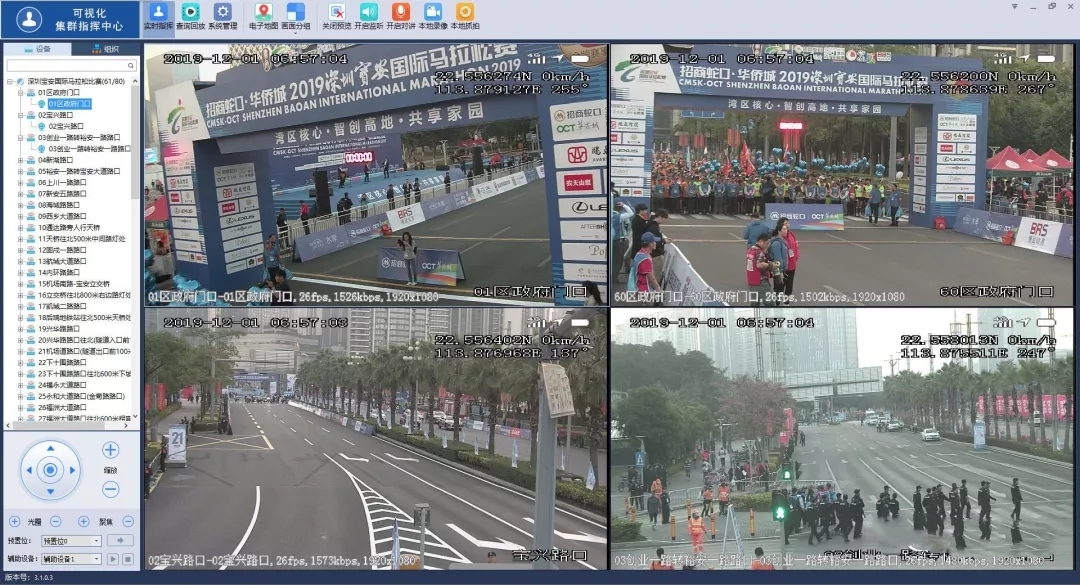Click 关闭预览 to close the preview
Viewport: 1080px width, 585px height.
pos(337,17)
